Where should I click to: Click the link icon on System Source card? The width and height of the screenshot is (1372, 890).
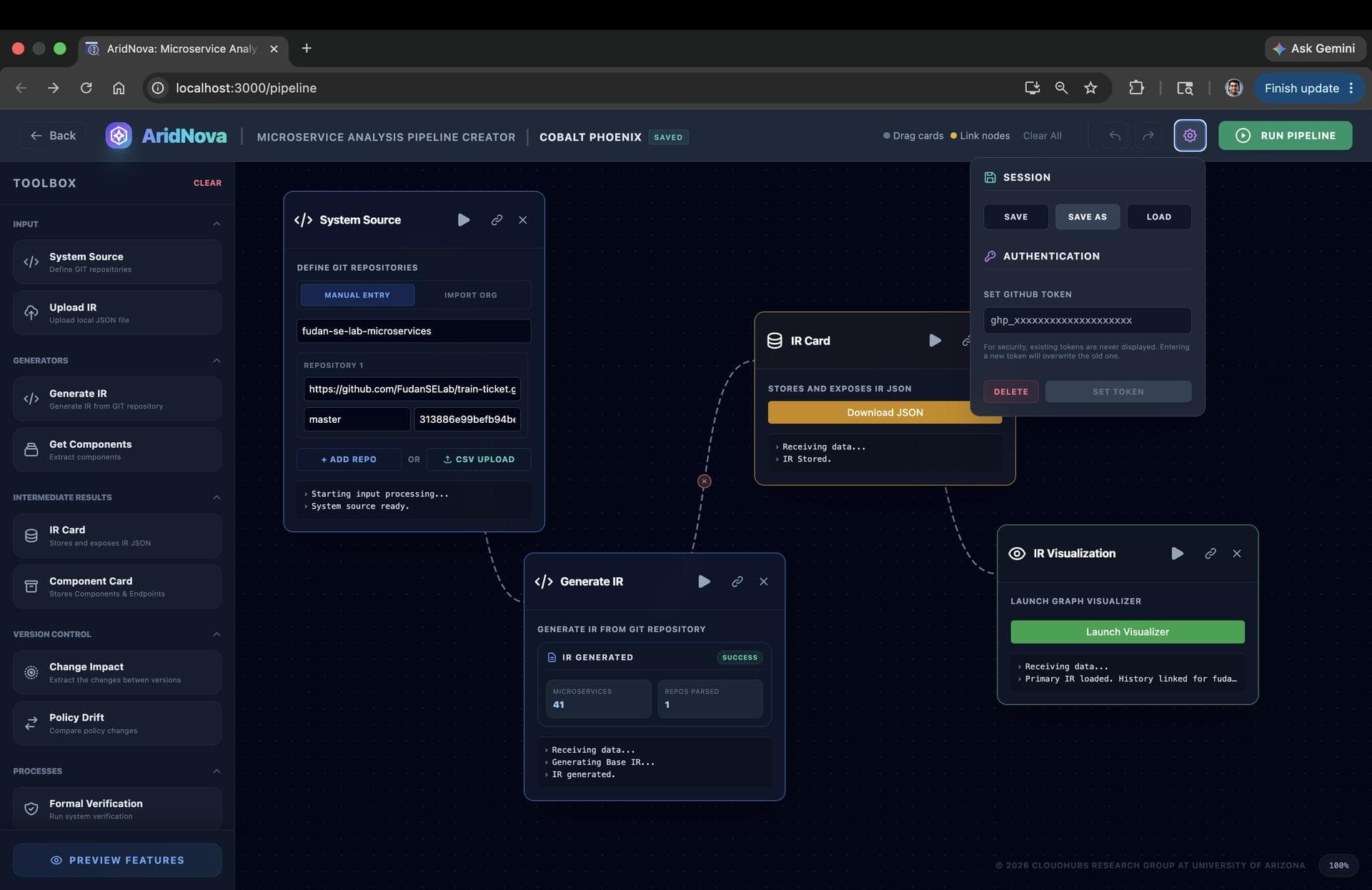click(x=497, y=220)
